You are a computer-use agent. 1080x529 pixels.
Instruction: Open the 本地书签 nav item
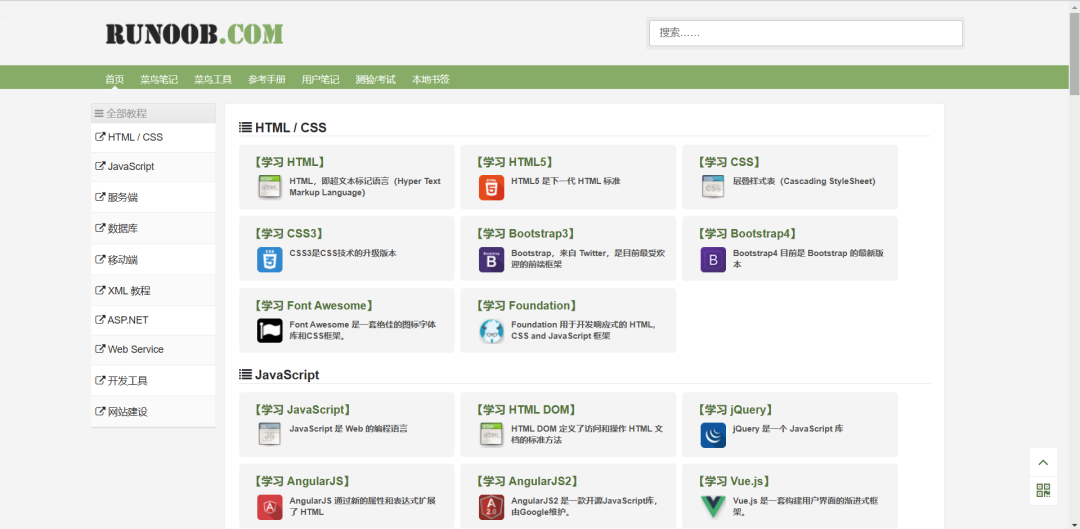tap(430, 79)
